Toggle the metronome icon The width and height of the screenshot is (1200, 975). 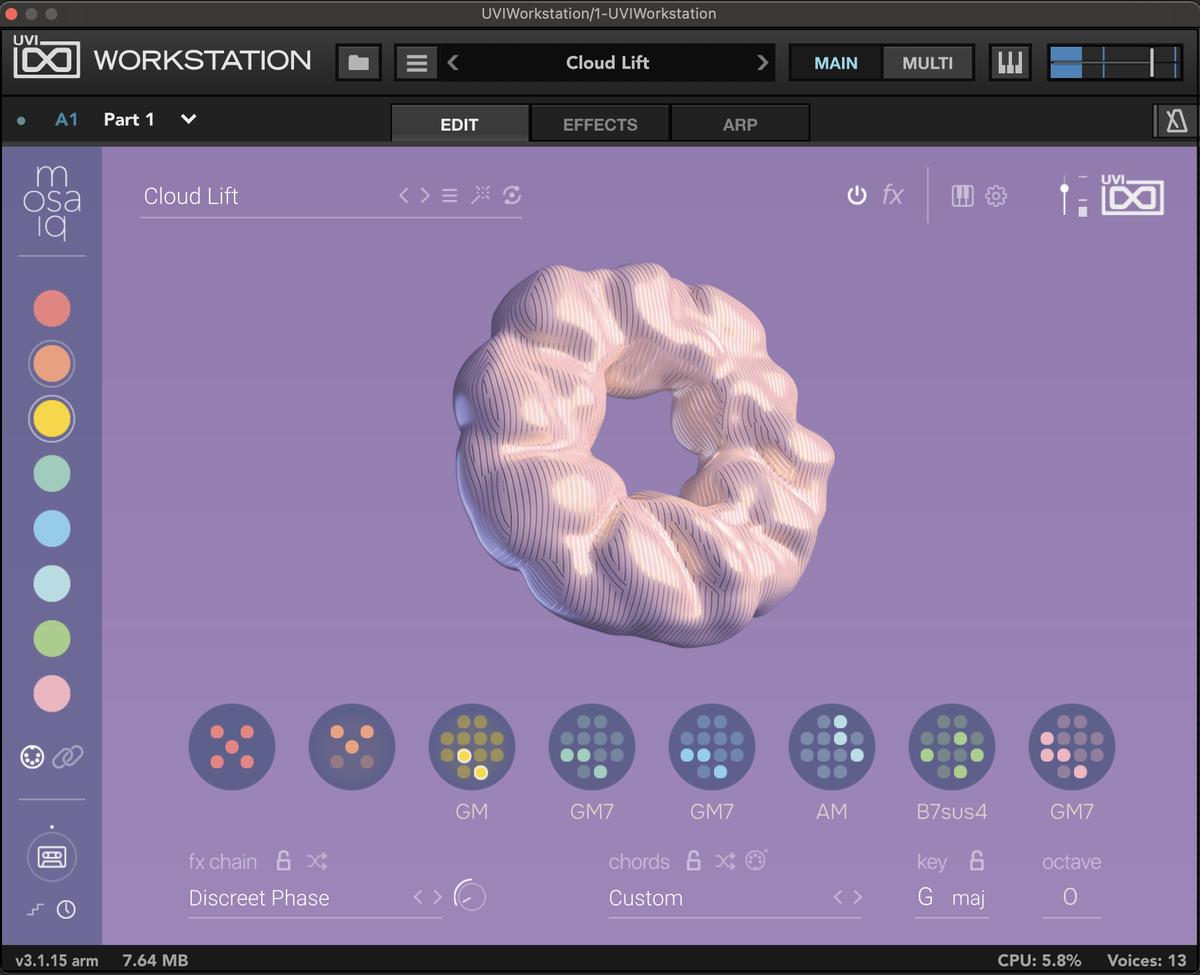point(1176,122)
